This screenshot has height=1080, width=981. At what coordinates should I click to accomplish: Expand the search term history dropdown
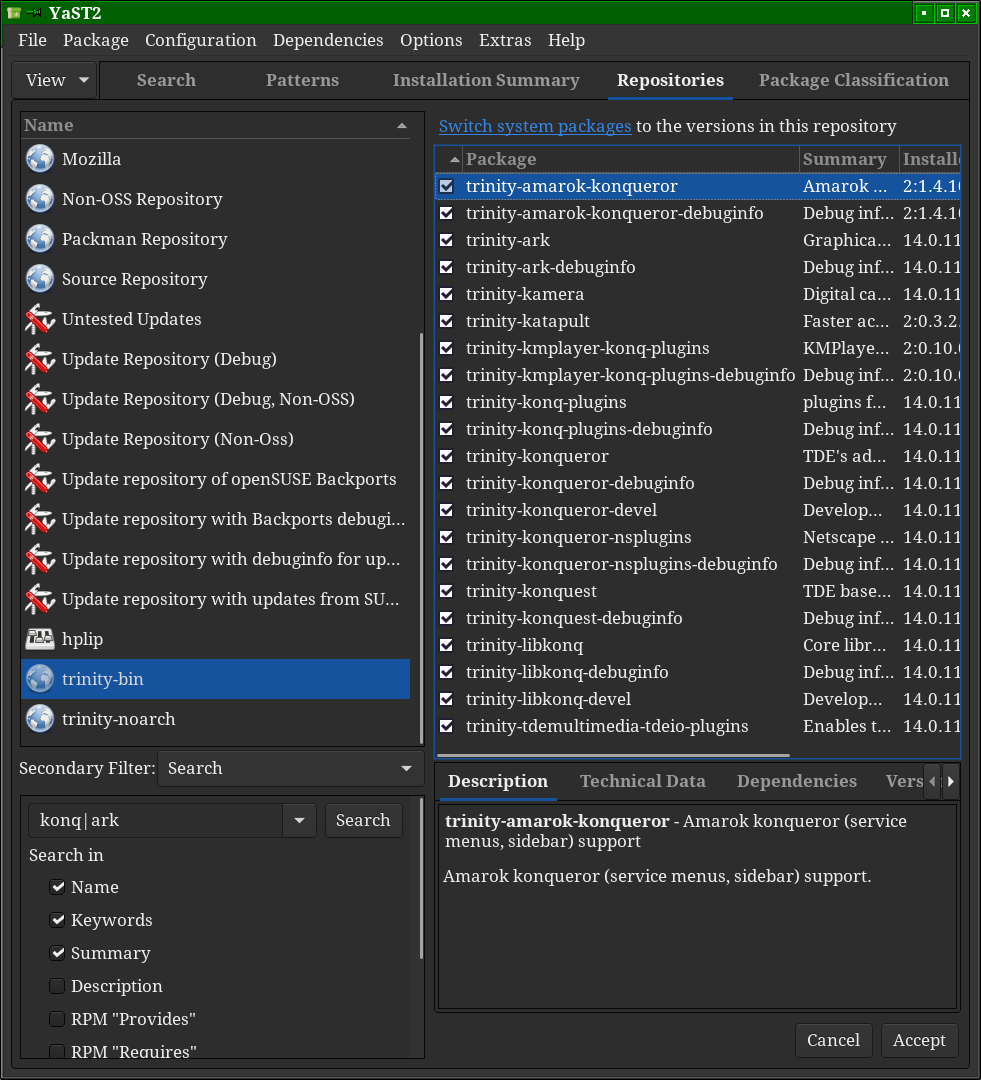pyautogui.click(x=300, y=820)
